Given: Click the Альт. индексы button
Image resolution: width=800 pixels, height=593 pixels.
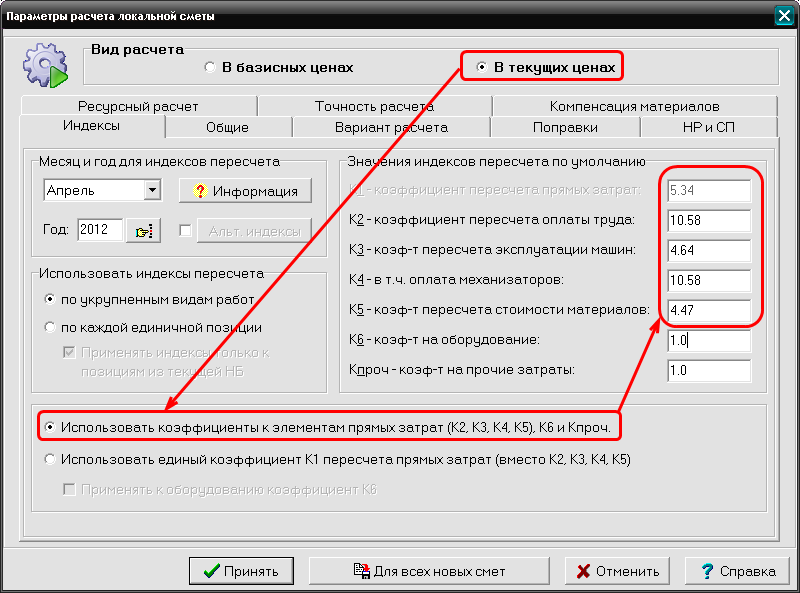Looking at the screenshot, I should tap(254, 231).
